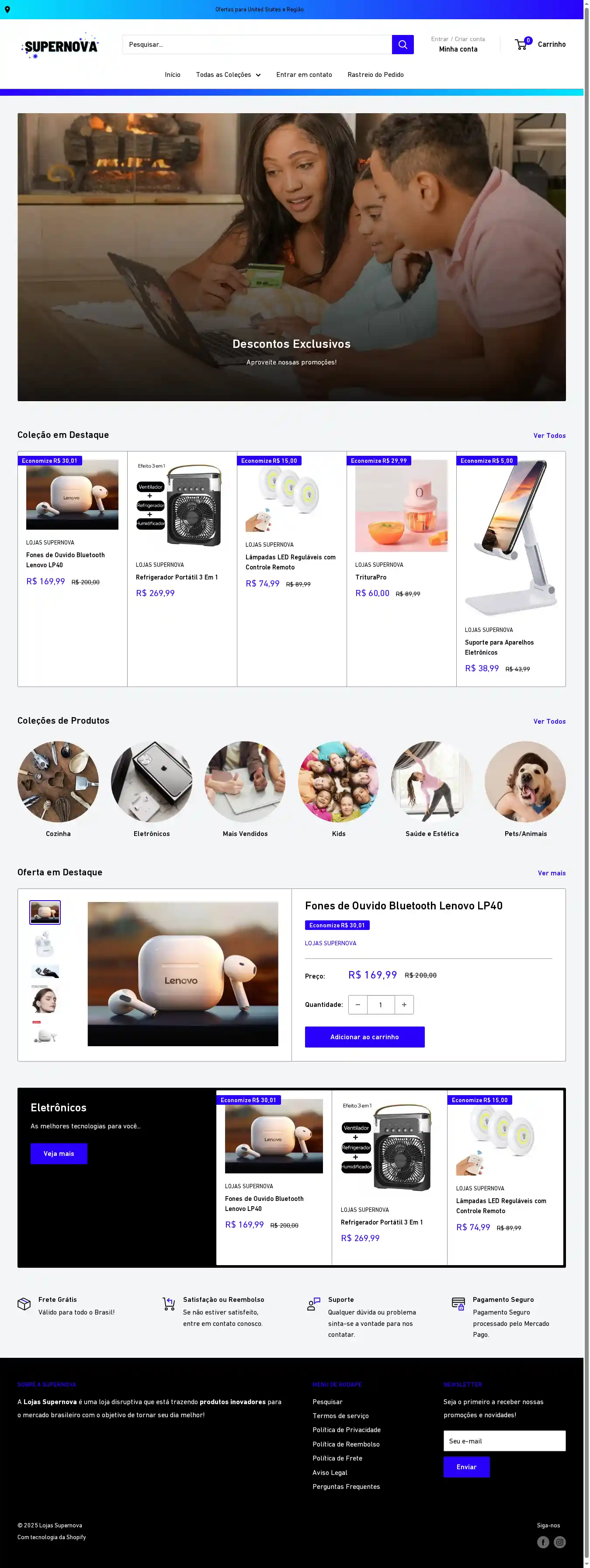590x1568 pixels.
Task: Open the Facebook icon in footer
Action: click(x=543, y=1542)
